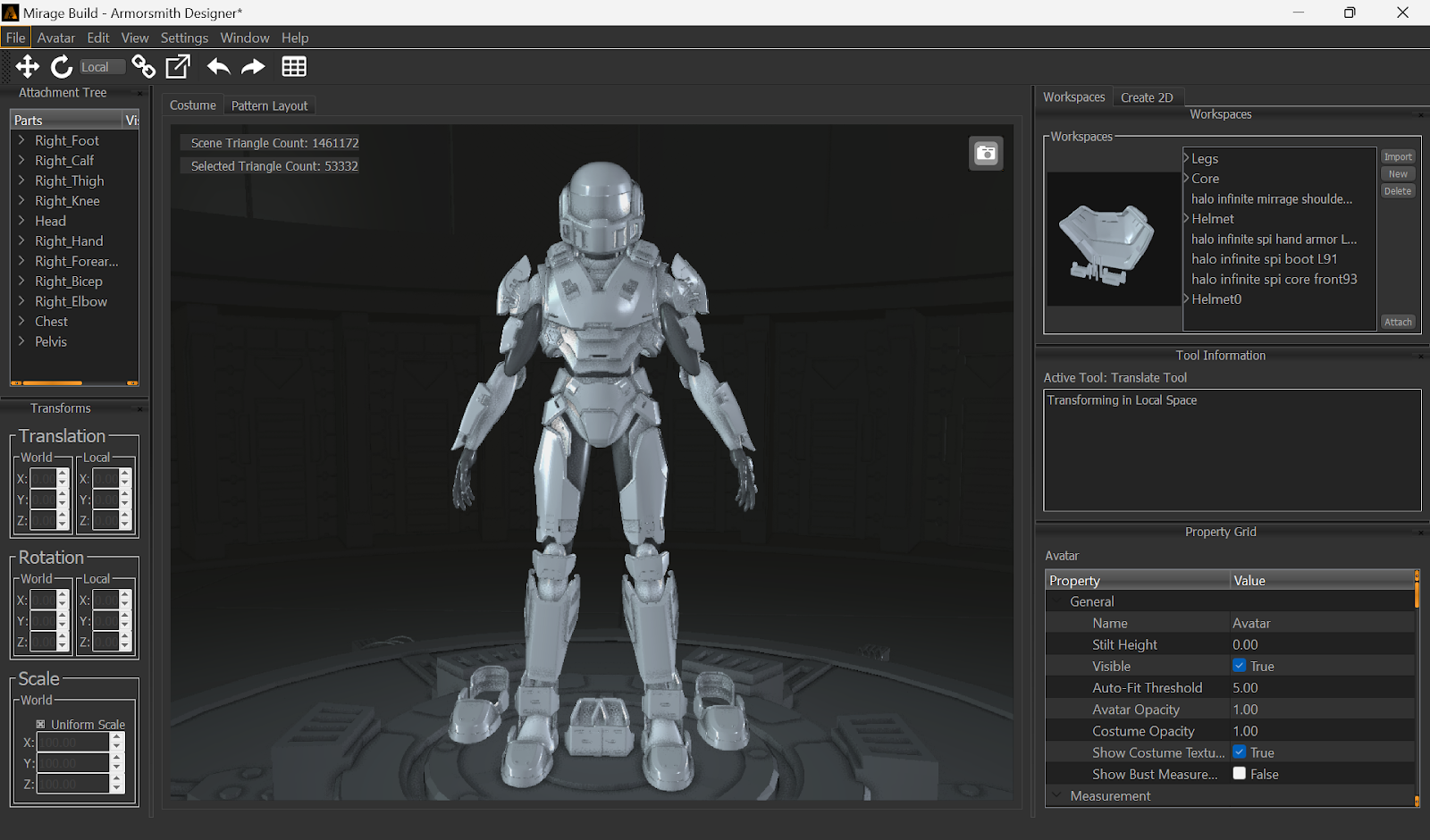This screenshot has width=1430, height=840.
Task: Click the Vis column header
Action: [131, 120]
